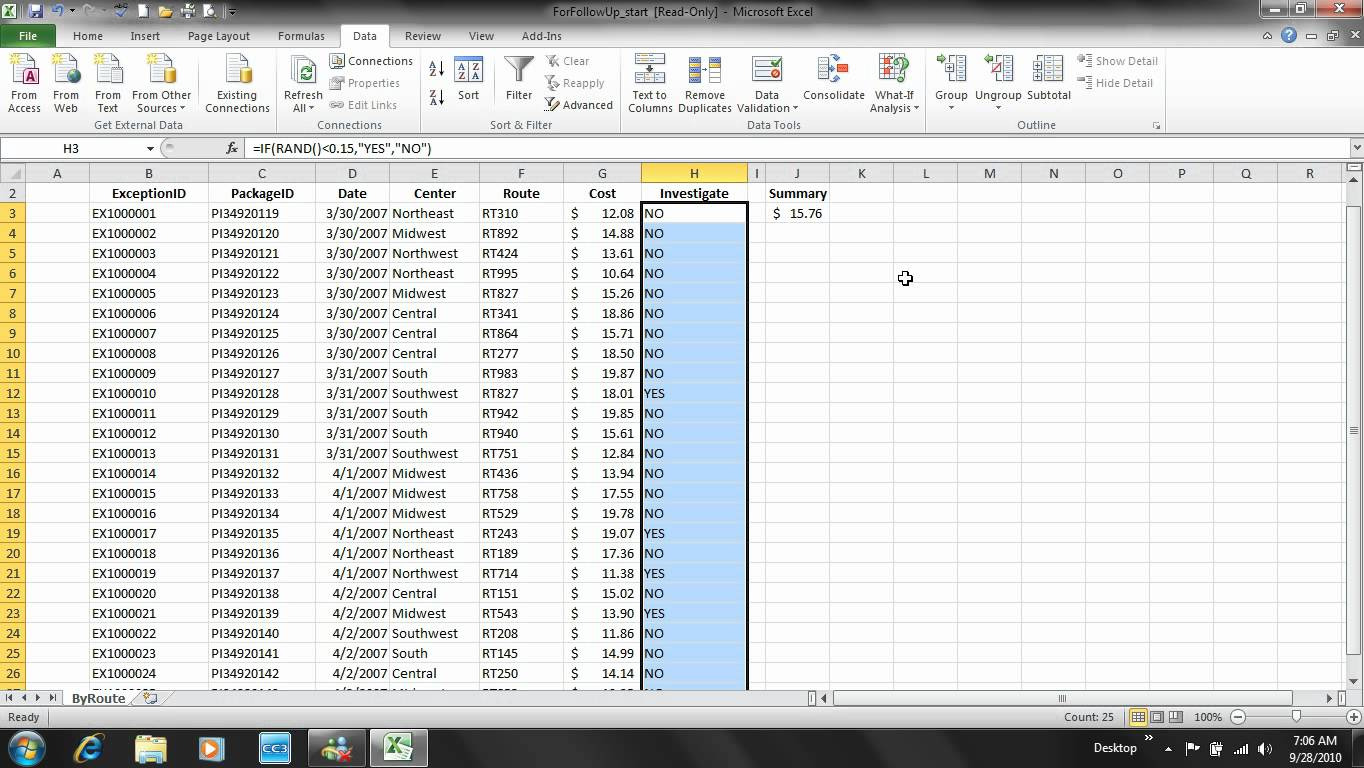Viewport: 1364px width, 768px height.
Task: Open Text to Columns tool
Action: 650,83
